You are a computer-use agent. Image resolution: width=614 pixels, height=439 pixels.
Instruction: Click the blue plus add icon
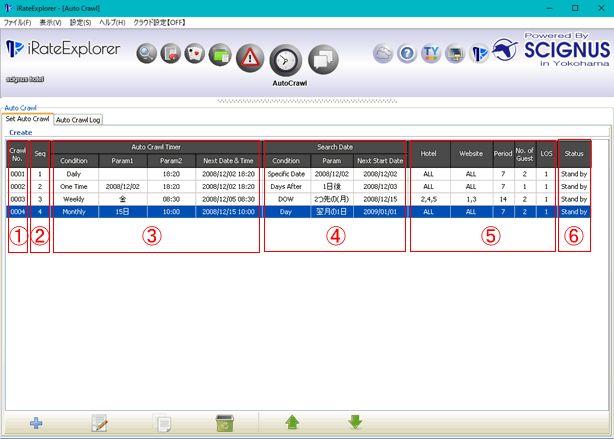pos(36,423)
